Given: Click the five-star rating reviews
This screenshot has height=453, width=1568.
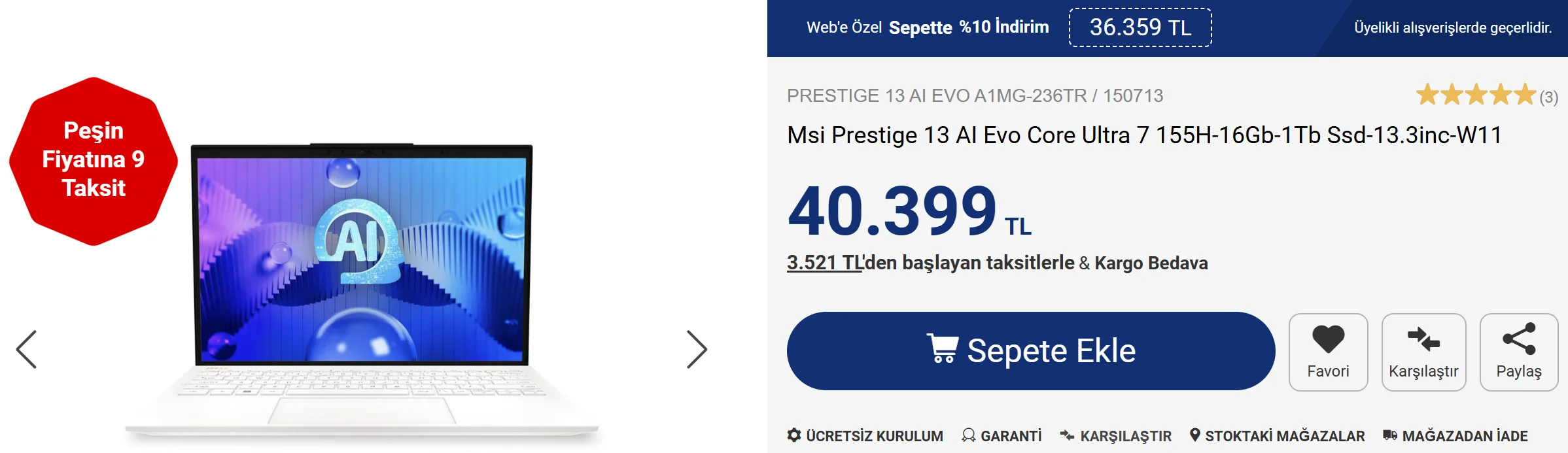Looking at the screenshot, I should (x=1476, y=95).
